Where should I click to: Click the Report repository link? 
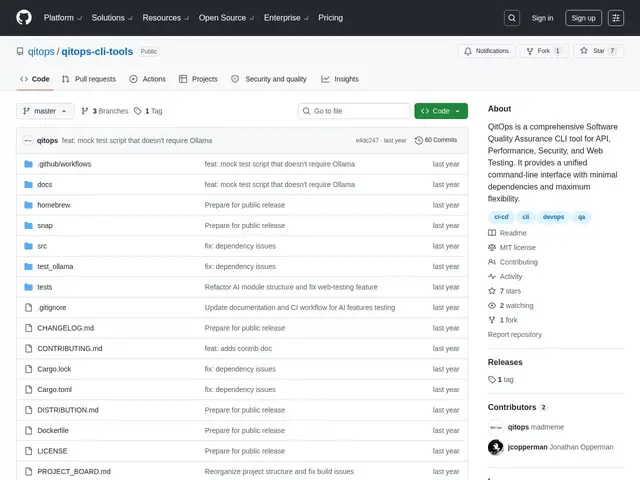coord(514,335)
